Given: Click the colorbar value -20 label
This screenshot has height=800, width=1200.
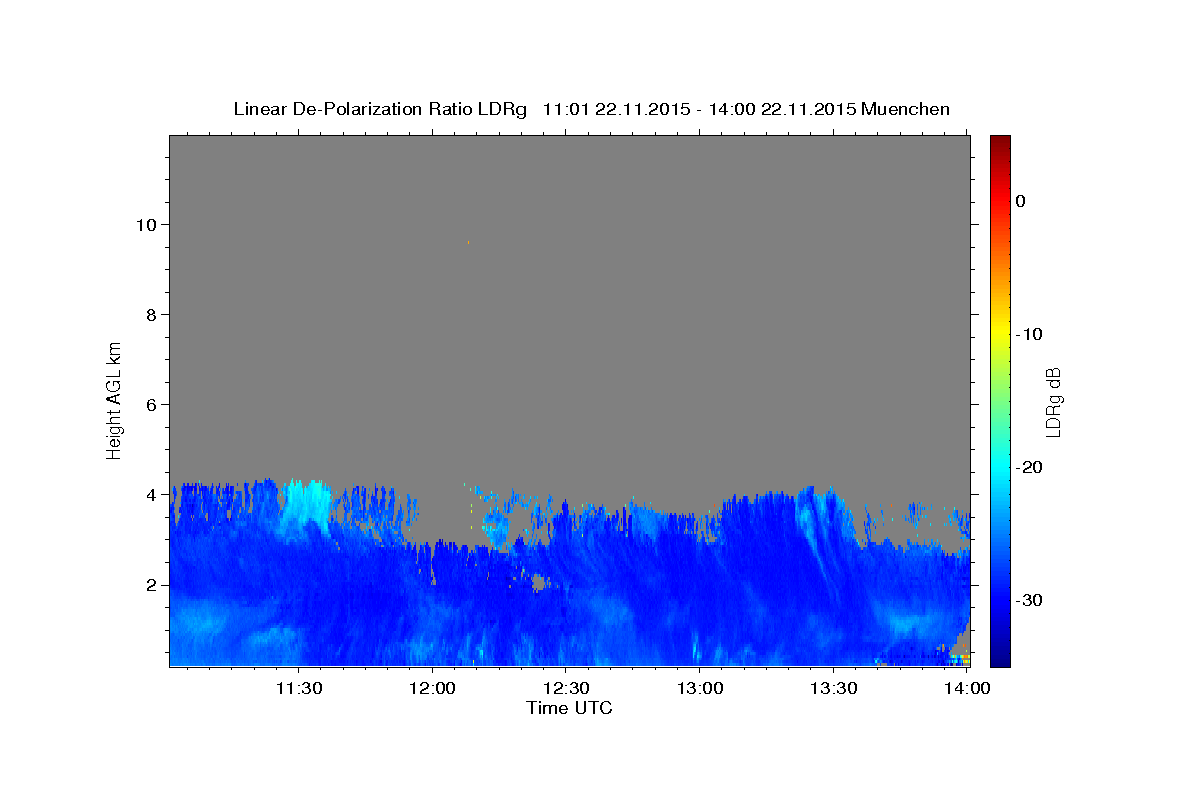Looking at the screenshot, I should [1029, 467].
